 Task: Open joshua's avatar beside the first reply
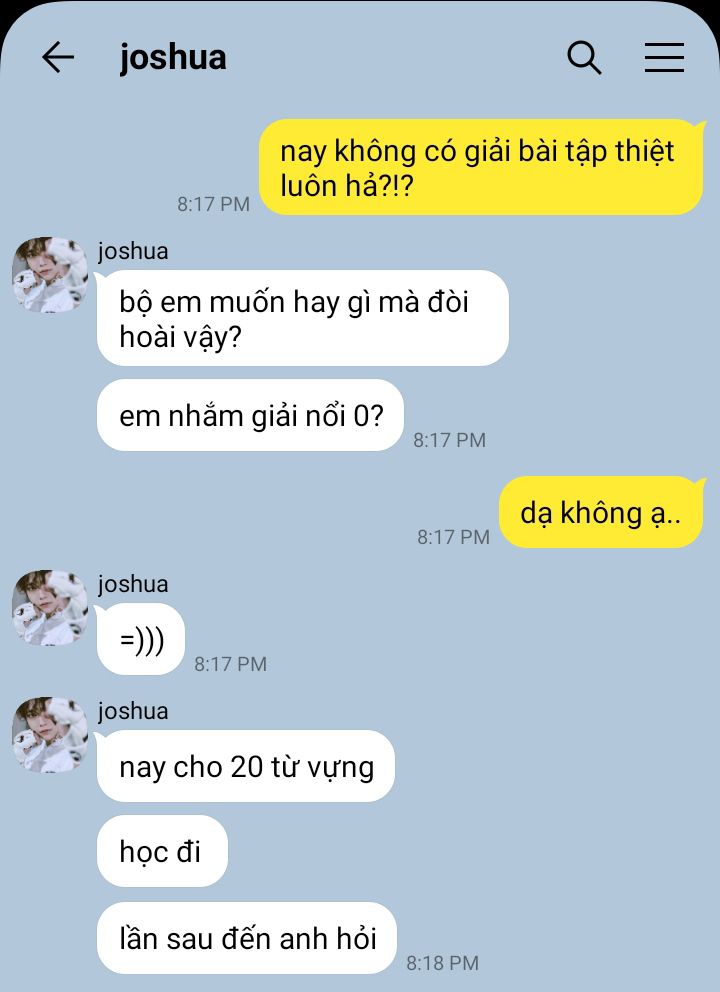pyautogui.click(x=50, y=275)
